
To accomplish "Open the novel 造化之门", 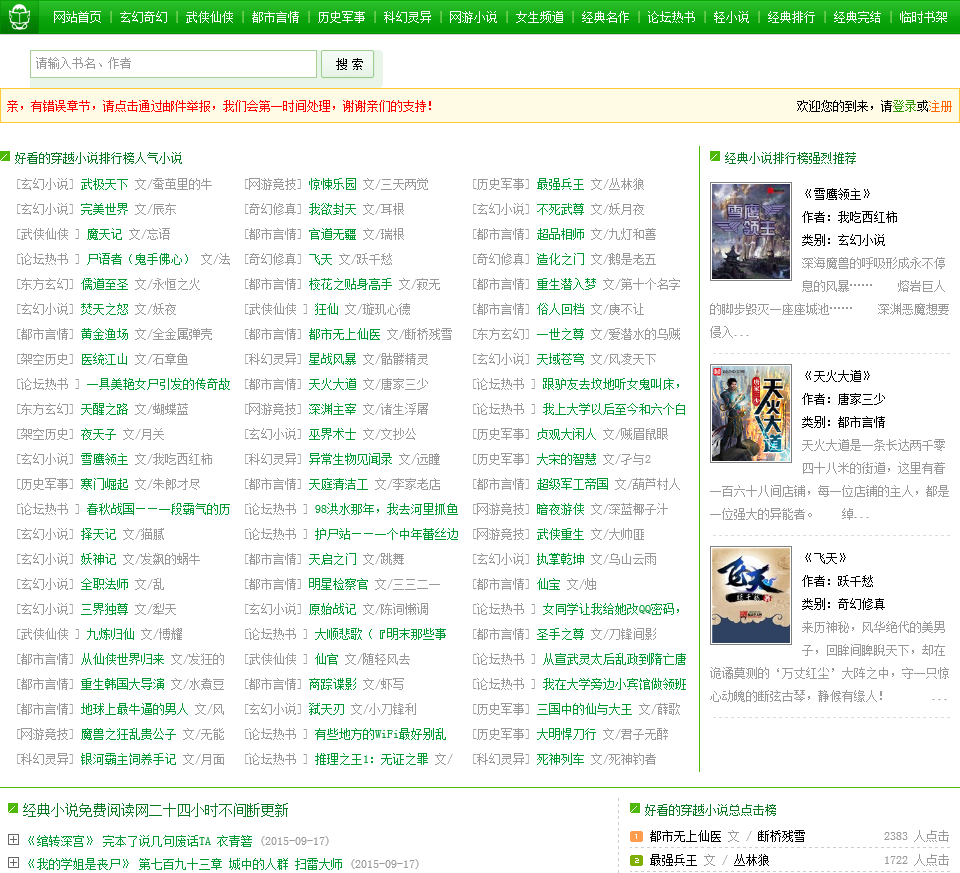I will pos(560,260).
